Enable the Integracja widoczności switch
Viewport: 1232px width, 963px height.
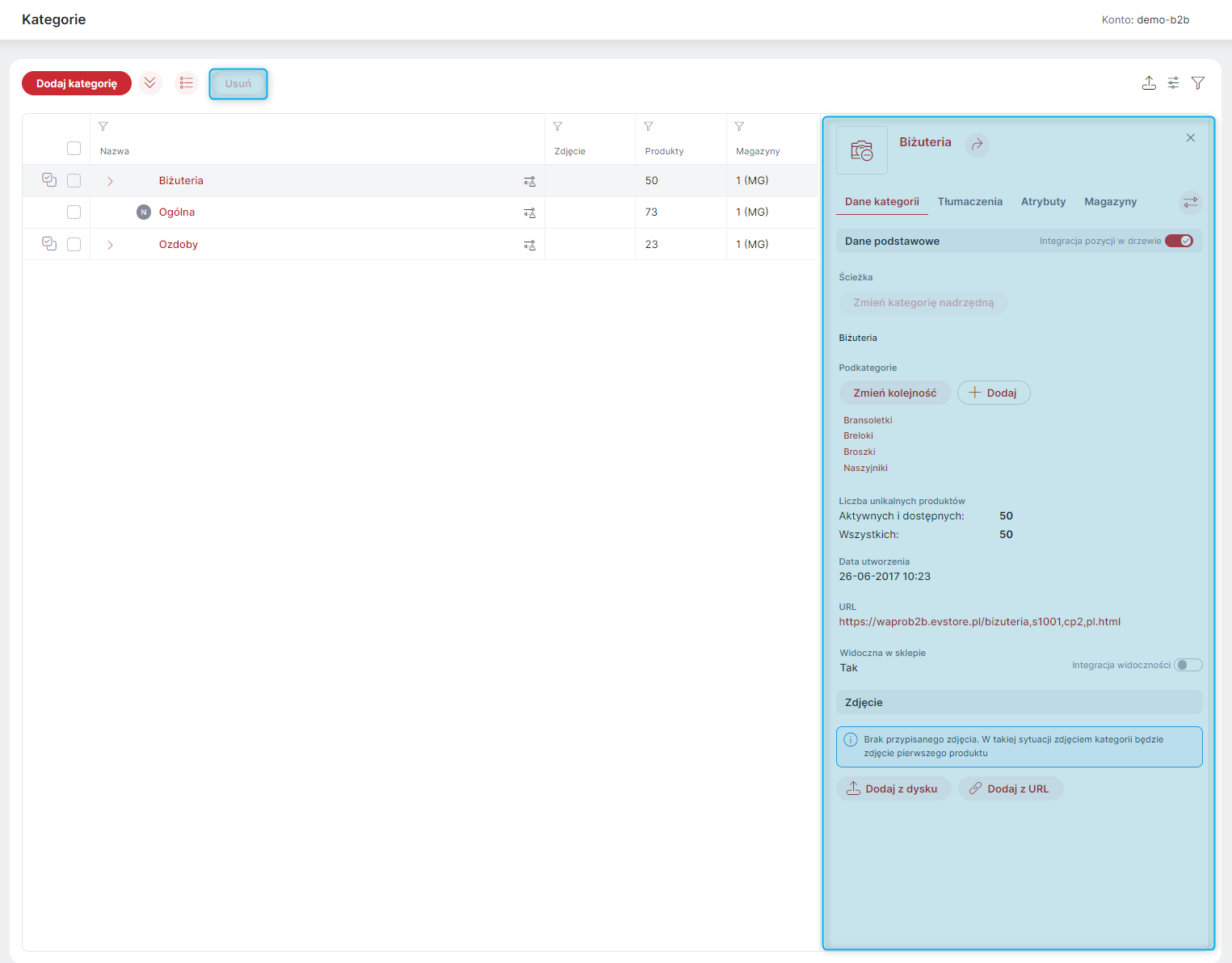click(1188, 665)
